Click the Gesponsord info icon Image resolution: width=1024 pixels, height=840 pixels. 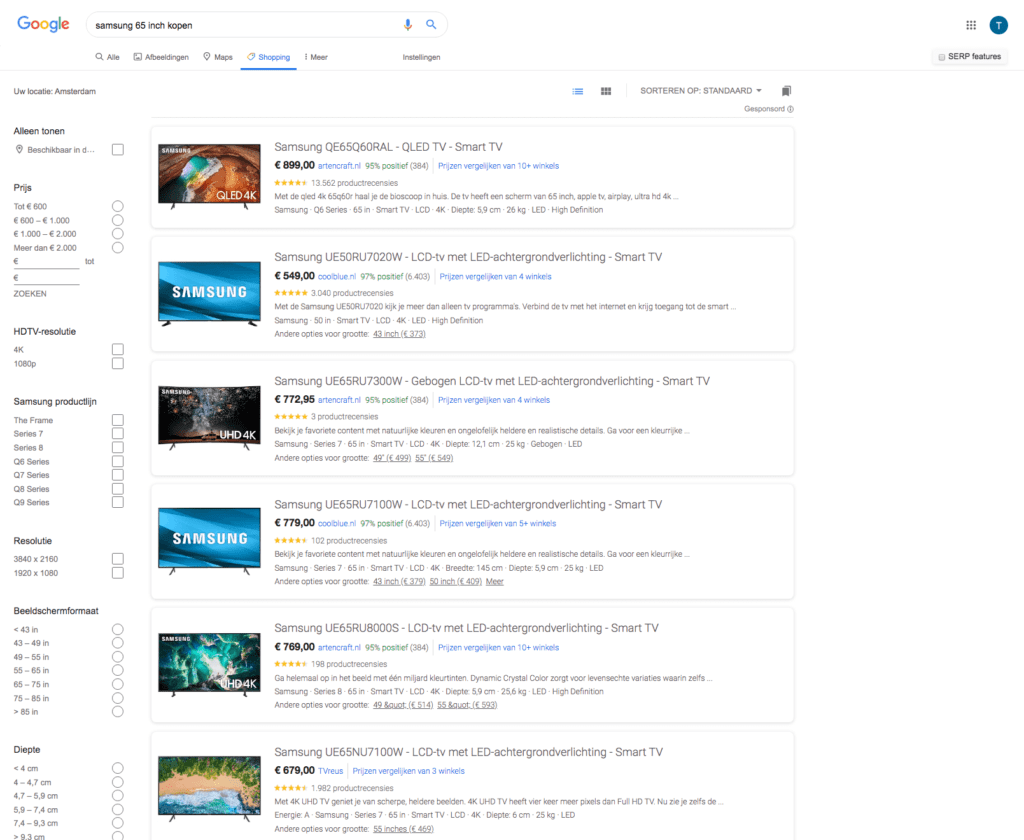pos(790,109)
